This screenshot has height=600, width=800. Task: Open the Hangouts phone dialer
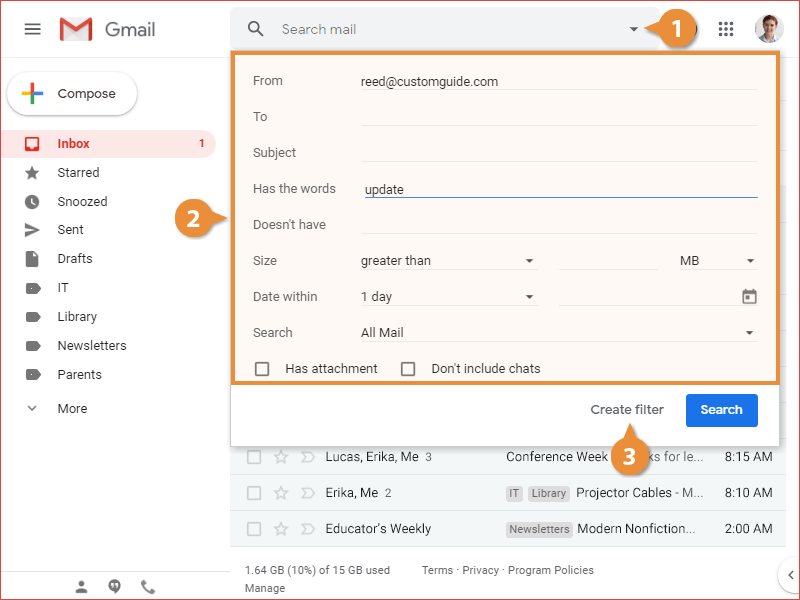[148, 586]
